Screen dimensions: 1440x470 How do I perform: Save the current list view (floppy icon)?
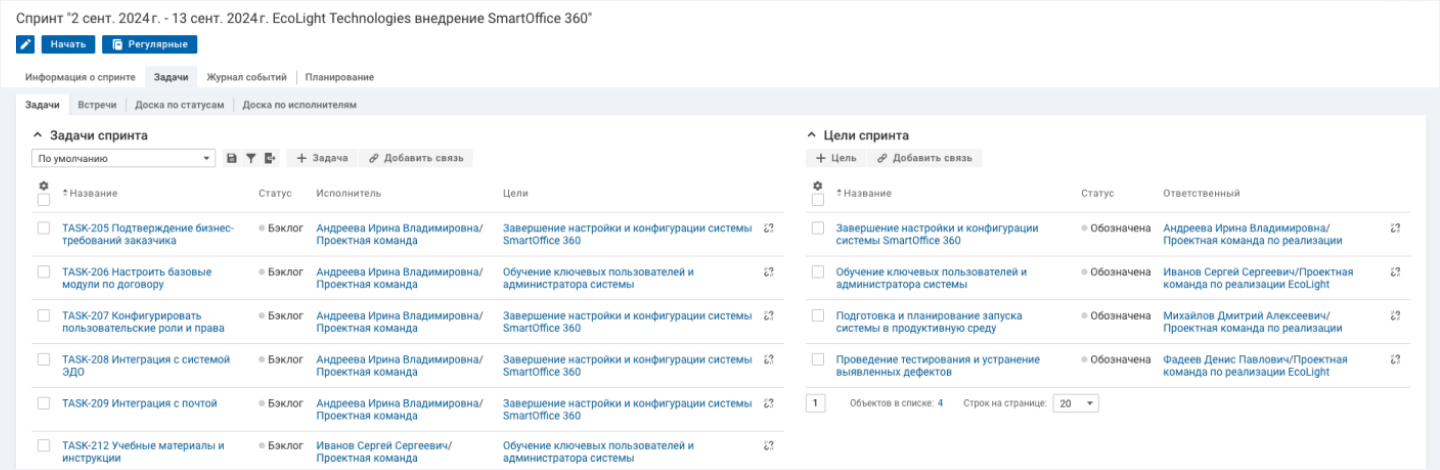click(x=232, y=158)
